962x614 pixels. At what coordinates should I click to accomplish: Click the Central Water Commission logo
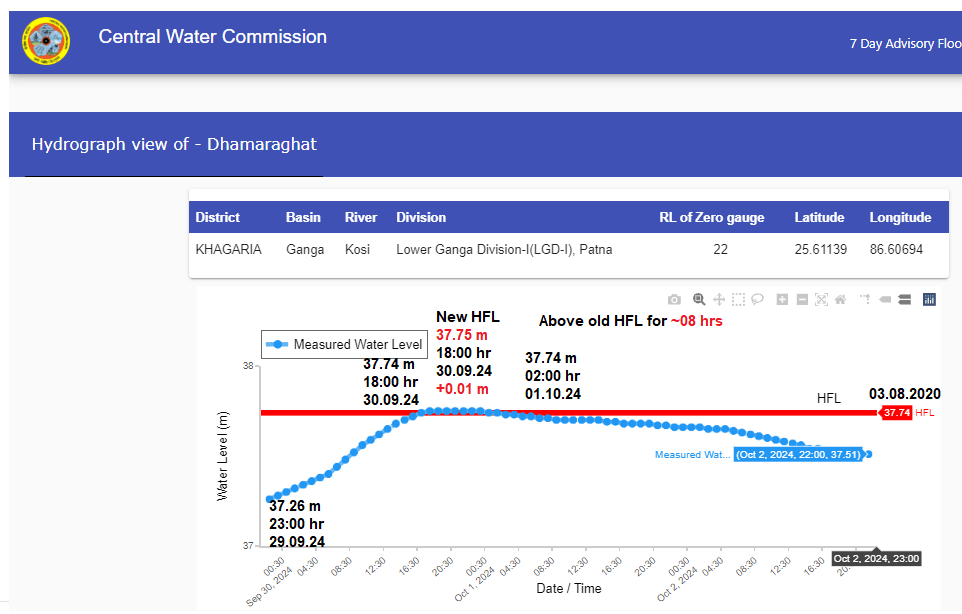click(x=46, y=41)
